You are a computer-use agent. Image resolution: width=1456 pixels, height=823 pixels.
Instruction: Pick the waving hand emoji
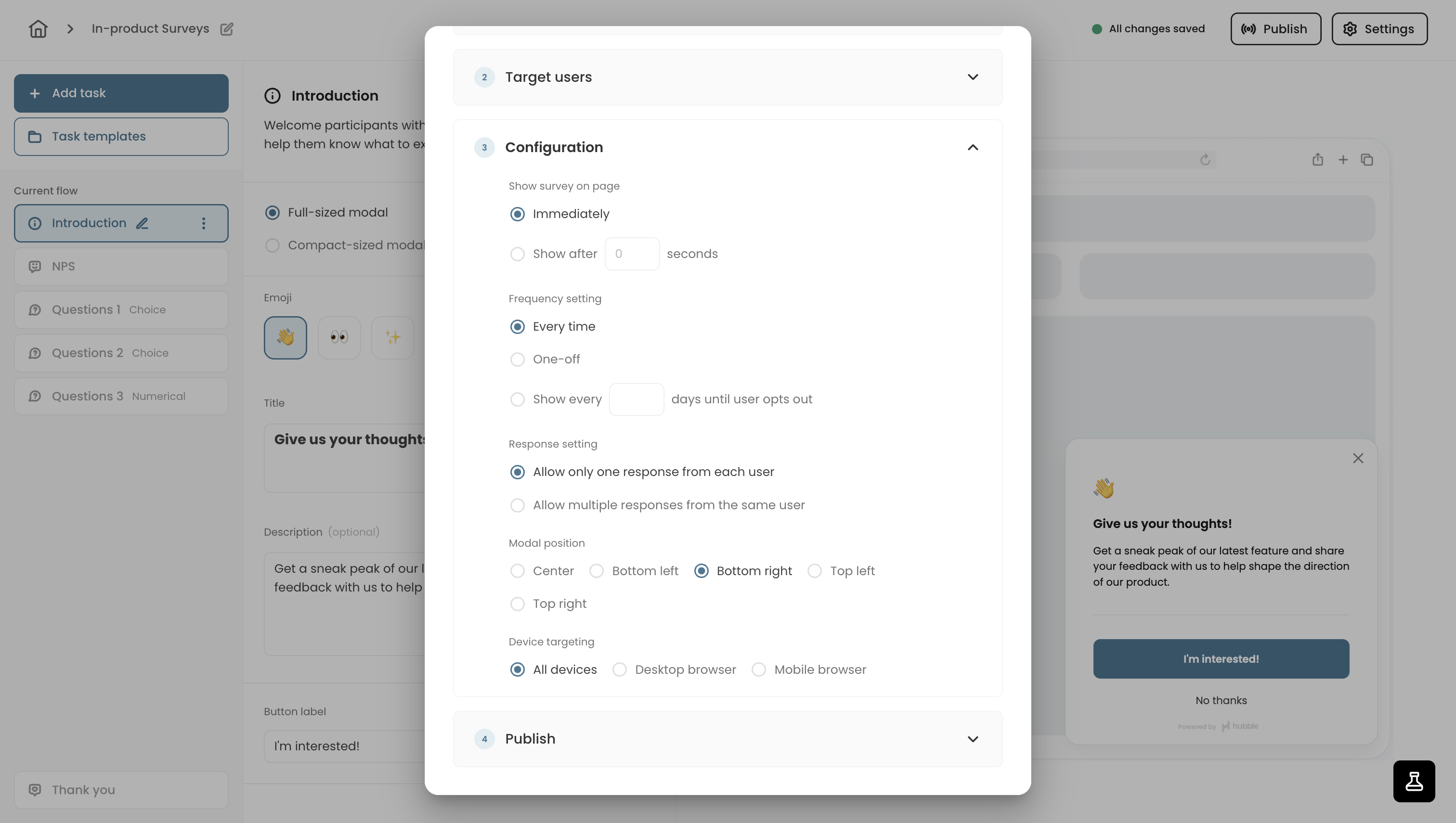[286, 337]
